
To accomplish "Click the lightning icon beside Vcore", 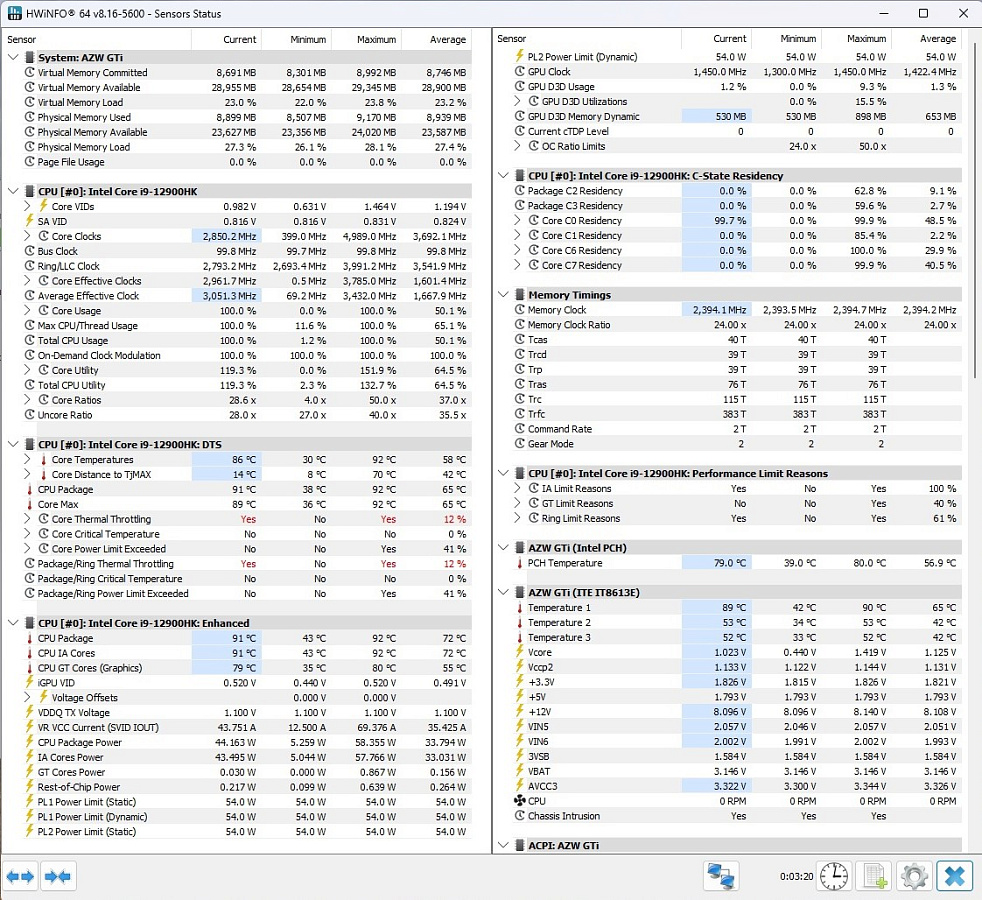I will click(x=520, y=652).
